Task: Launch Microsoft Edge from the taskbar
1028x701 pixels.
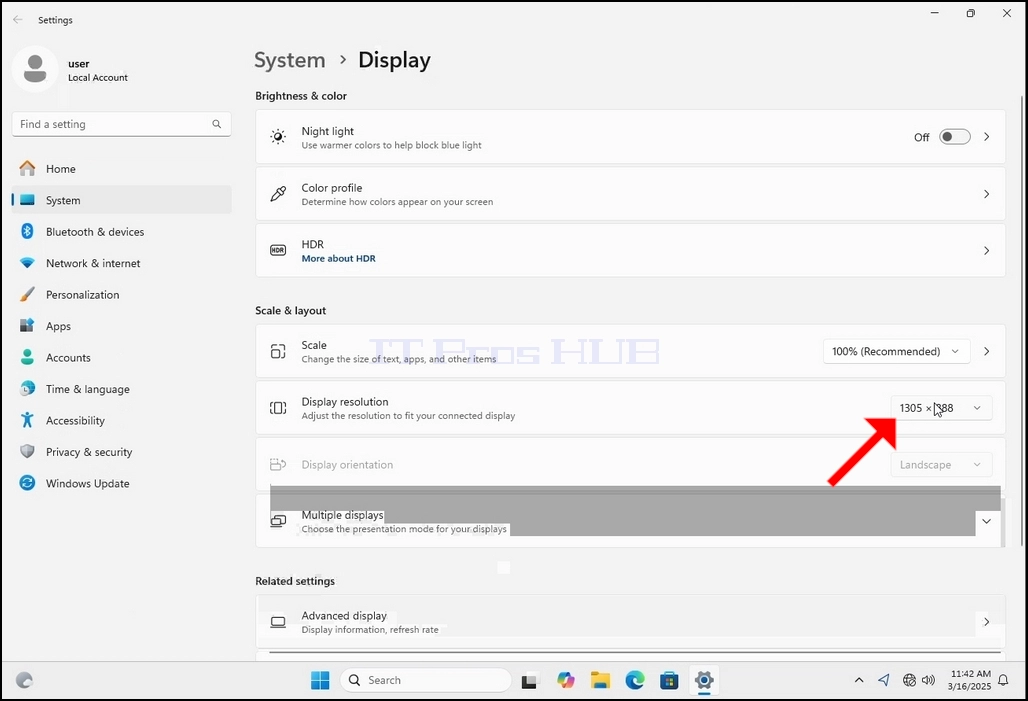Action: tap(635, 680)
